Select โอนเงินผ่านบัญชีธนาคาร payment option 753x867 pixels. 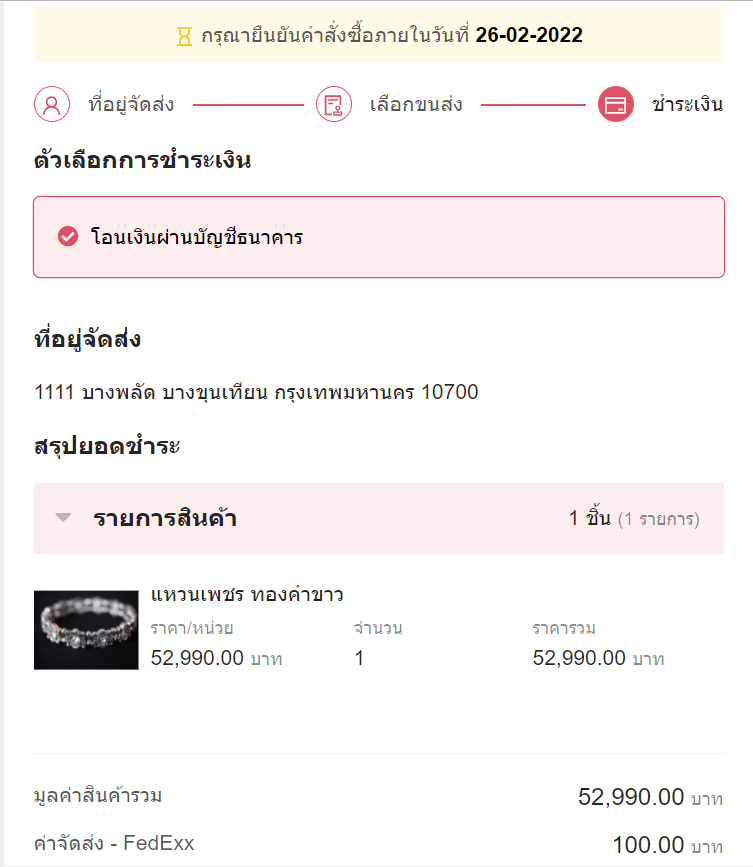pyautogui.click(x=379, y=237)
